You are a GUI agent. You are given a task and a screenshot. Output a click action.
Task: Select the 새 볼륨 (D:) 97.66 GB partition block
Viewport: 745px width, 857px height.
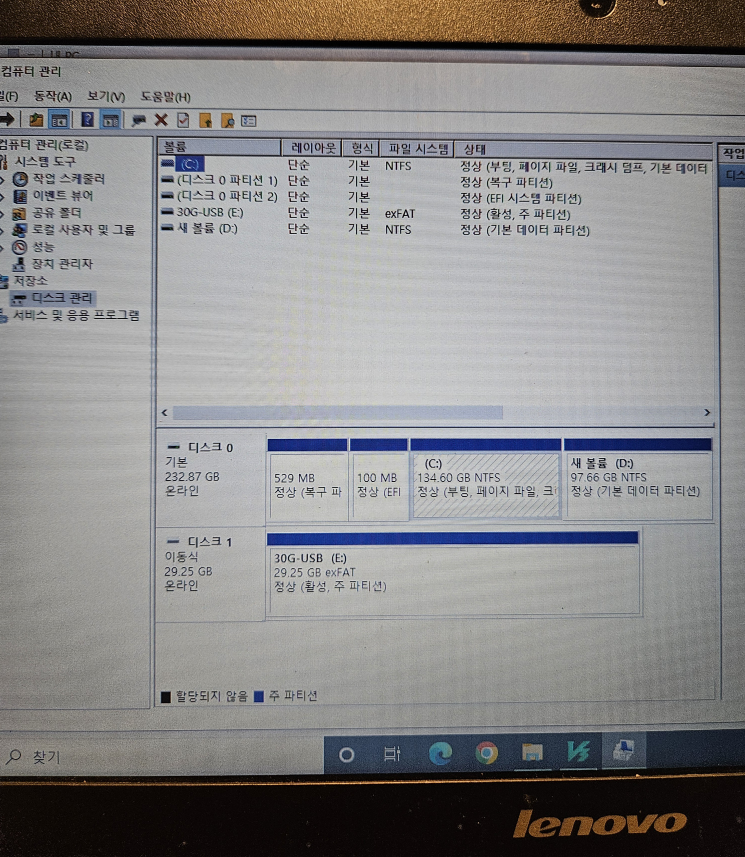(x=637, y=479)
